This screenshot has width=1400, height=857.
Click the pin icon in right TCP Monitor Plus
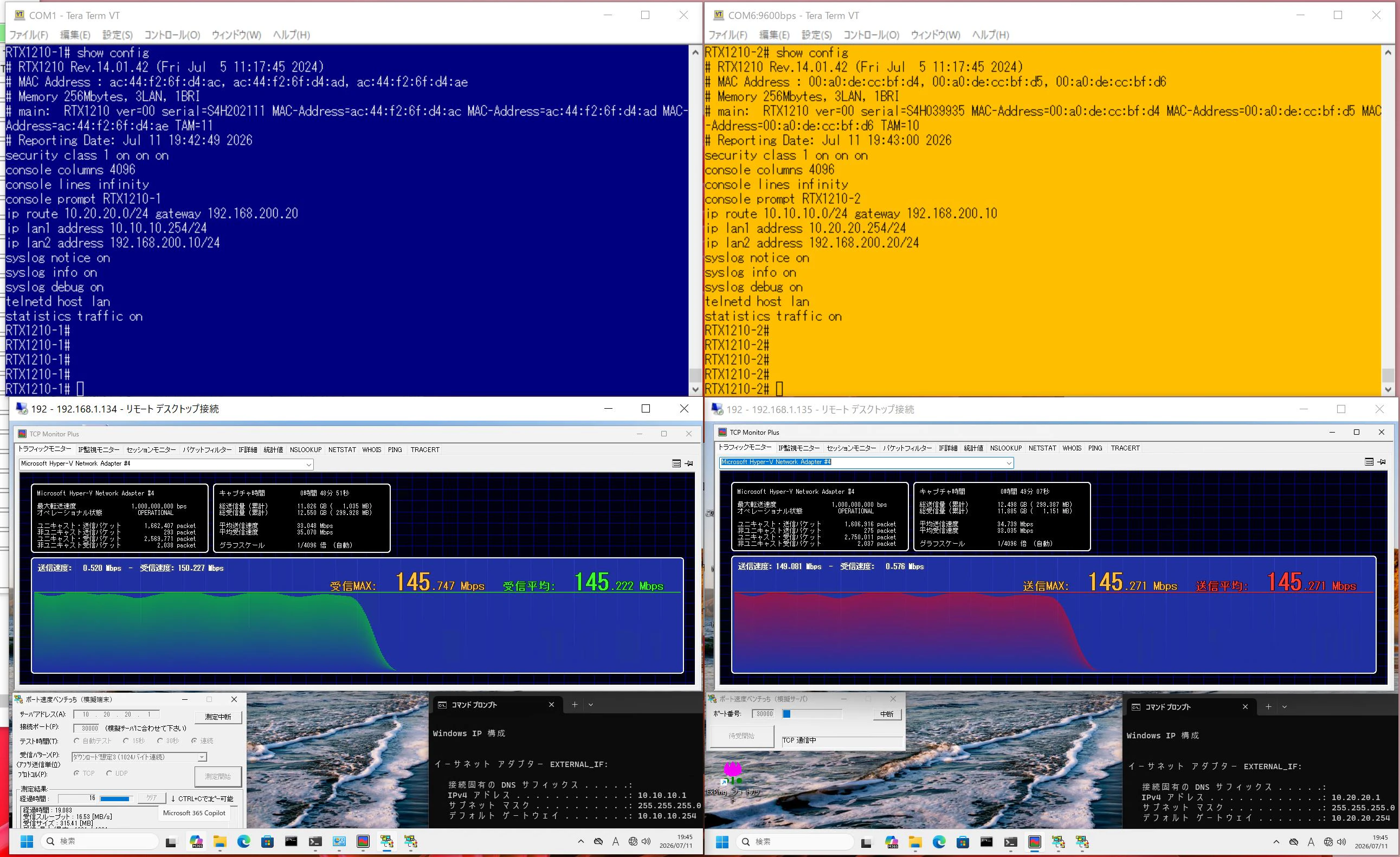(x=1381, y=462)
